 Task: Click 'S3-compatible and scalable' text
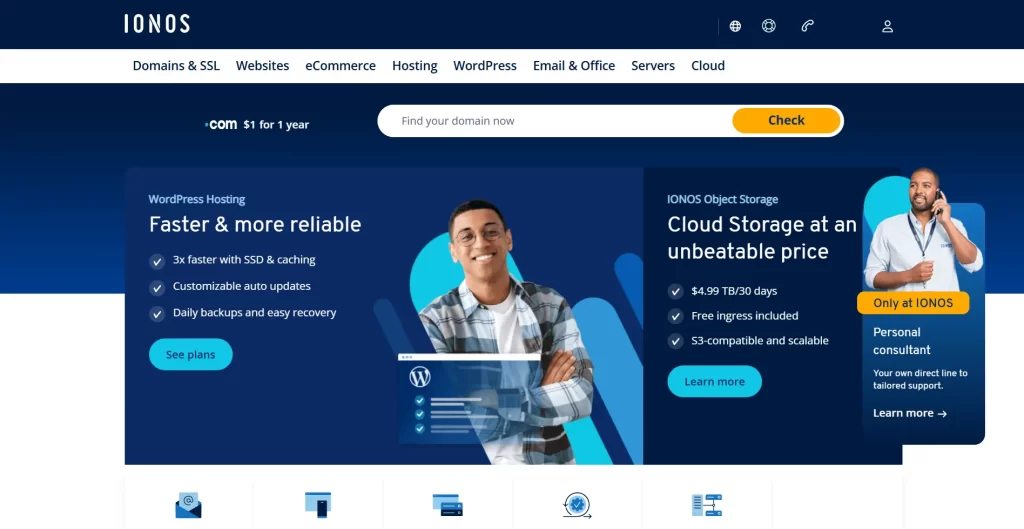click(x=760, y=340)
